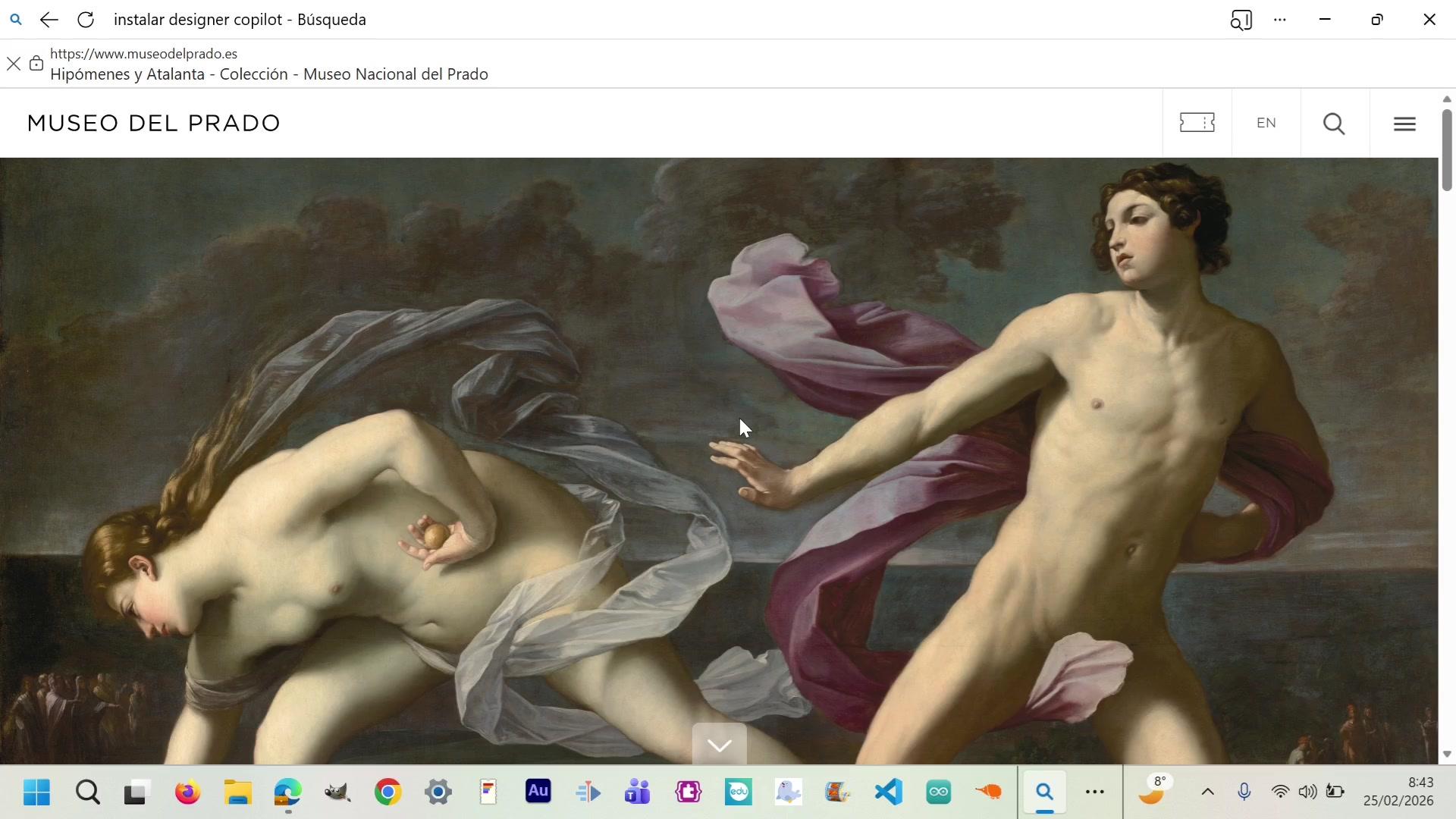Image resolution: width=1456 pixels, height=819 pixels.
Task: Click the museodelprado.es URL text
Action: tap(143, 54)
